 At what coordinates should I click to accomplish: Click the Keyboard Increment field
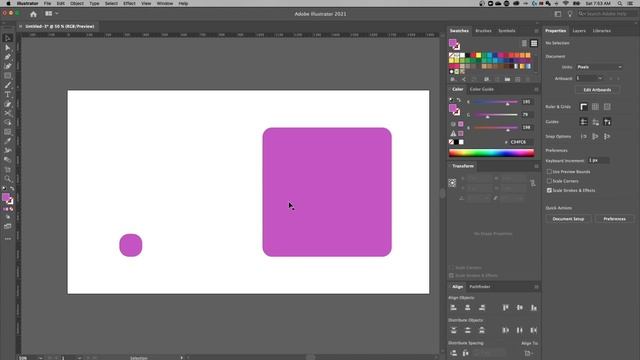click(x=598, y=160)
